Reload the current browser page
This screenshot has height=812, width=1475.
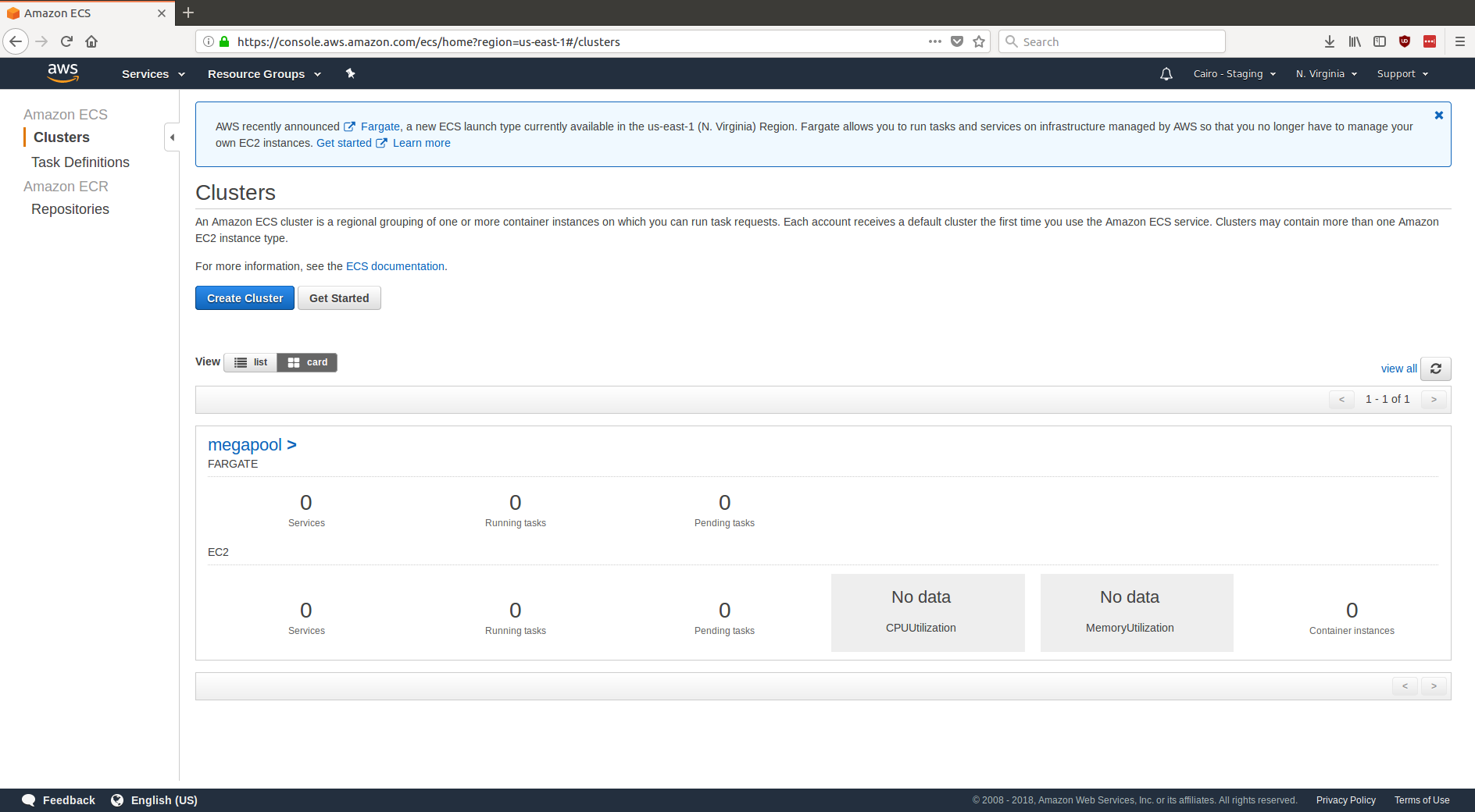point(66,41)
